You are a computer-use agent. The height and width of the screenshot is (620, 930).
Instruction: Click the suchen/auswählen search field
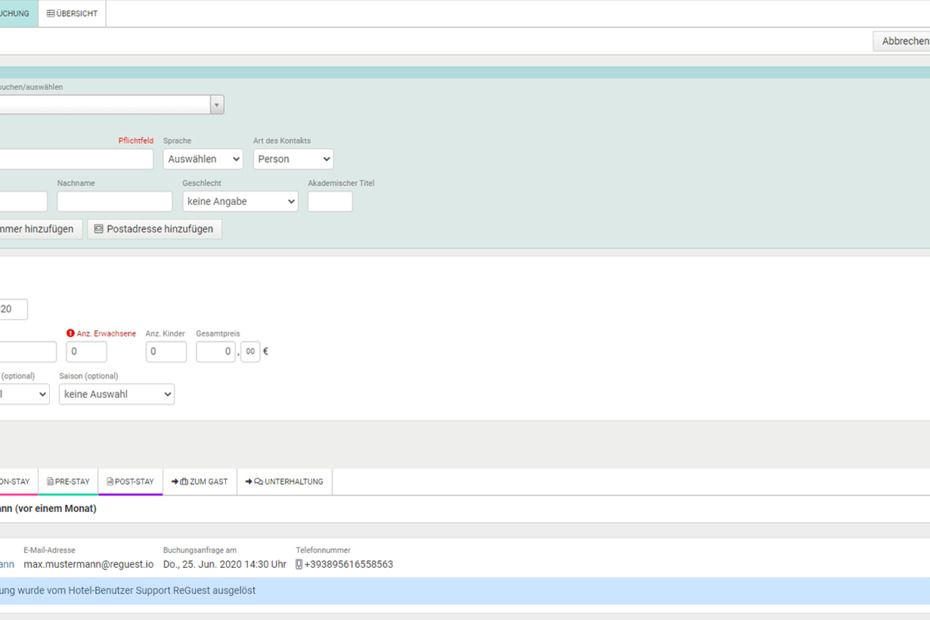[x=105, y=105]
